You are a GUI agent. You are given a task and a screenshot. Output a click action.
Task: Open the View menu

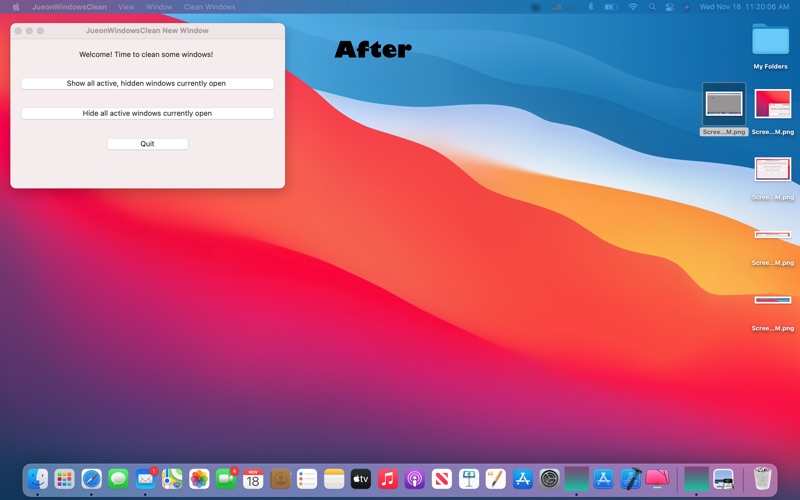(x=126, y=7)
